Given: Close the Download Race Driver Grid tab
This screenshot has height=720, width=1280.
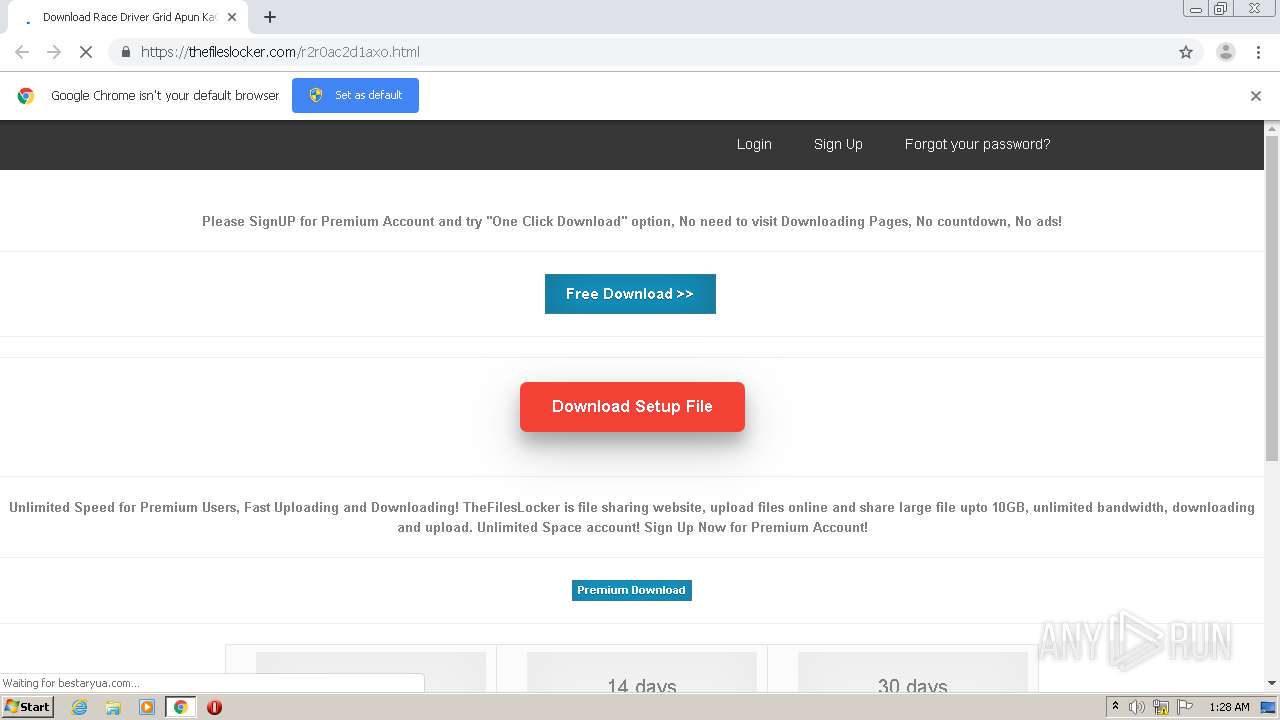Looking at the screenshot, I should pos(232,17).
